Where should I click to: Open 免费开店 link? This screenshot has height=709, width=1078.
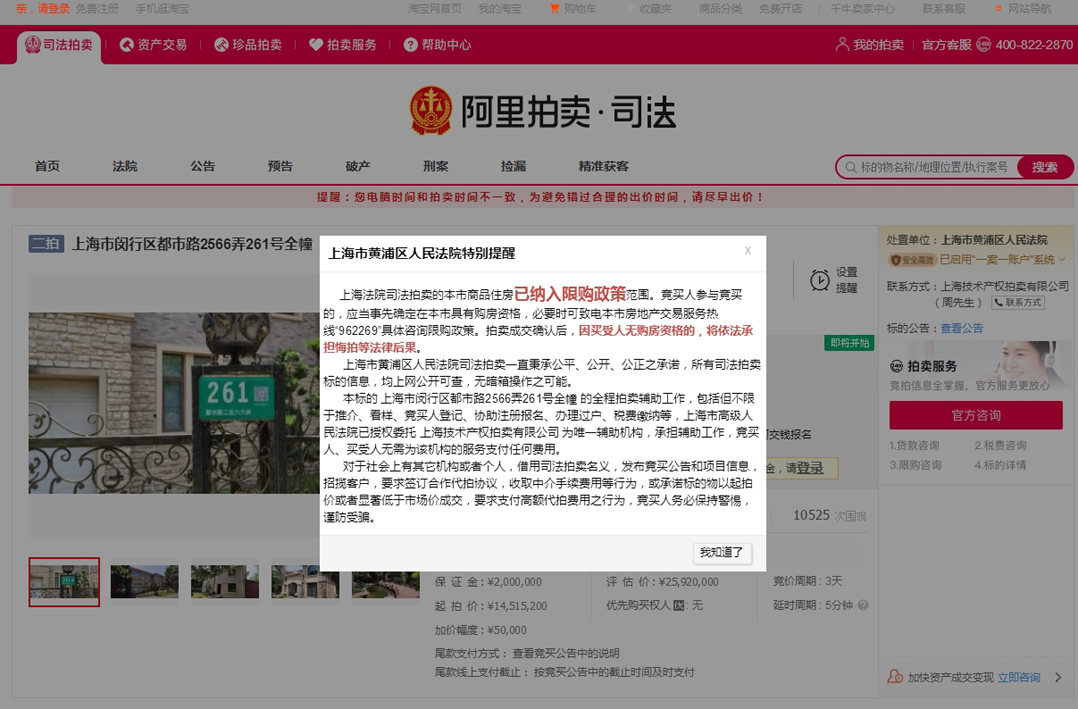coord(780,8)
